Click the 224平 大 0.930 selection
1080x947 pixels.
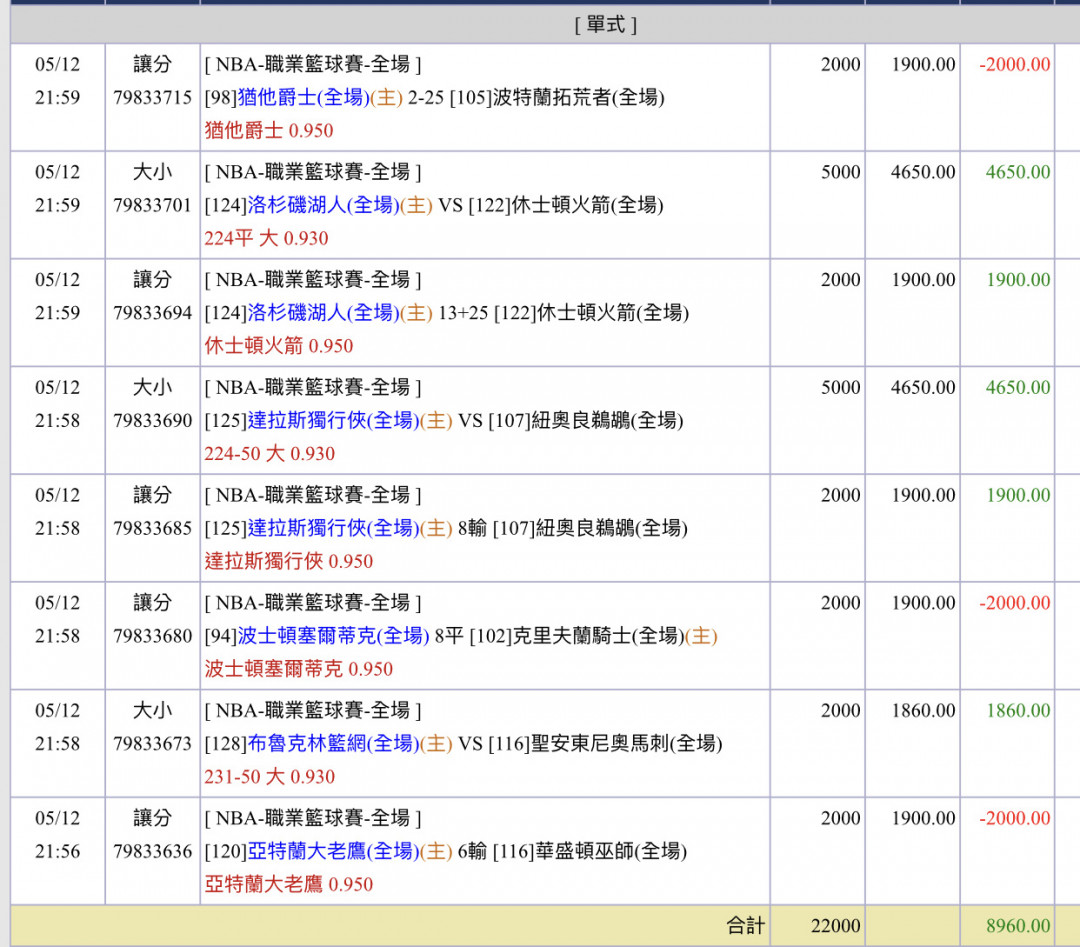266,238
